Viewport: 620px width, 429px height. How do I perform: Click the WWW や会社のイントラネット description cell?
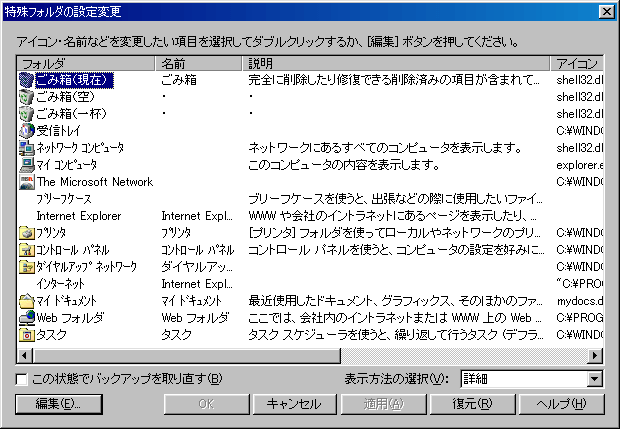393,216
